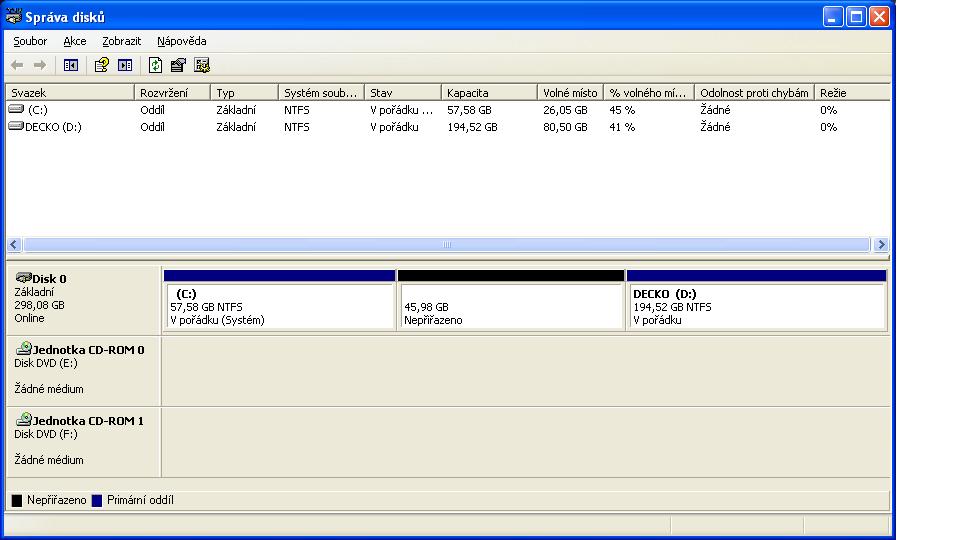
Task: Sort by the Svazek column header
Action: point(70,92)
